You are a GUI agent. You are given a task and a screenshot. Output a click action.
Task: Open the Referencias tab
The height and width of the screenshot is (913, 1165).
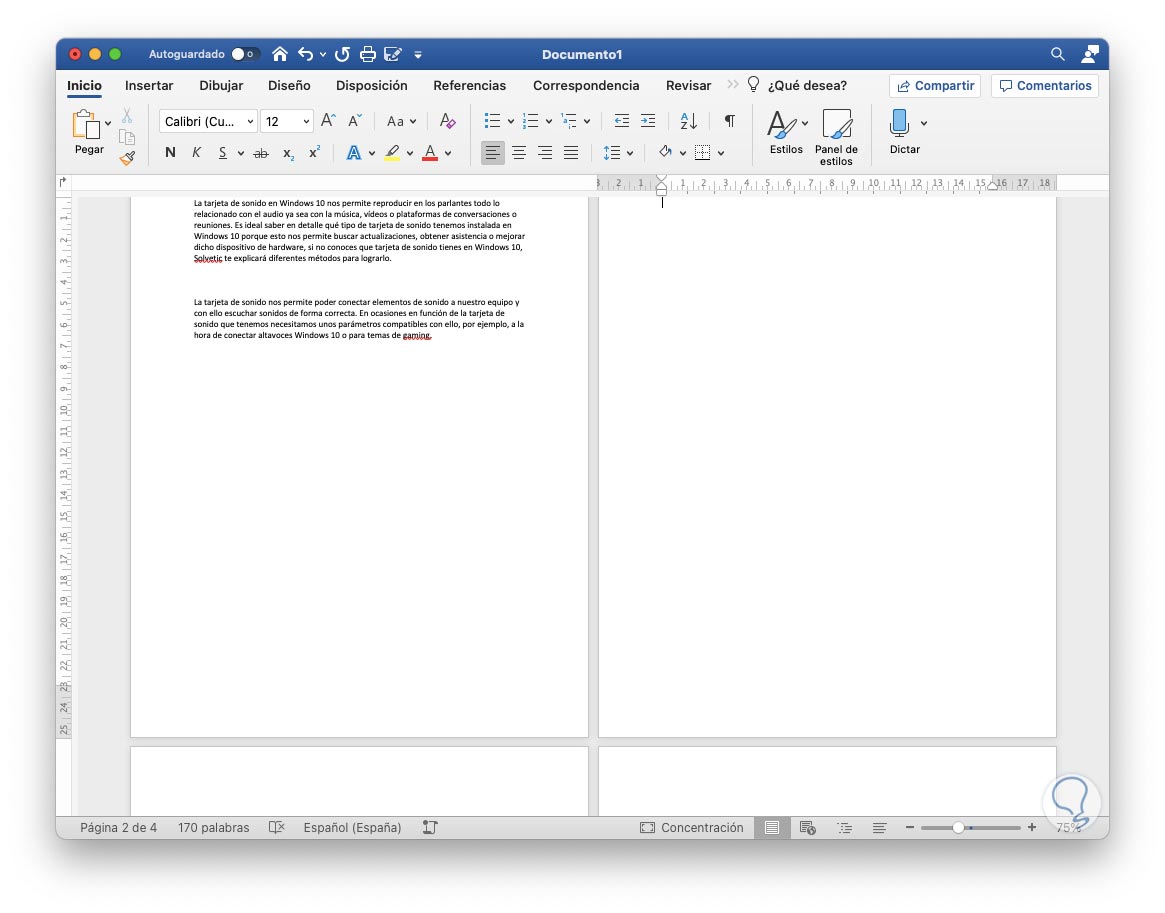470,85
